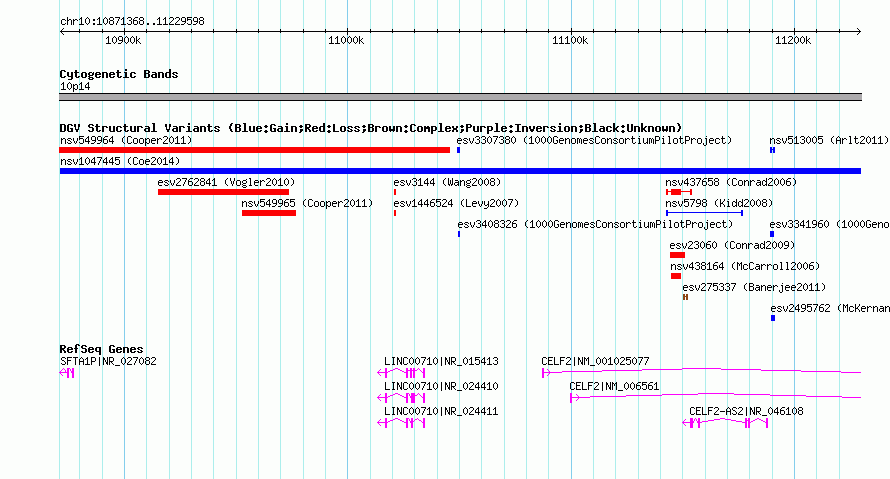The width and height of the screenshot is (890, 479).
Task: Click the nsv549964 (Cooper2011) red loss bar
Action: tap(254, 150)
